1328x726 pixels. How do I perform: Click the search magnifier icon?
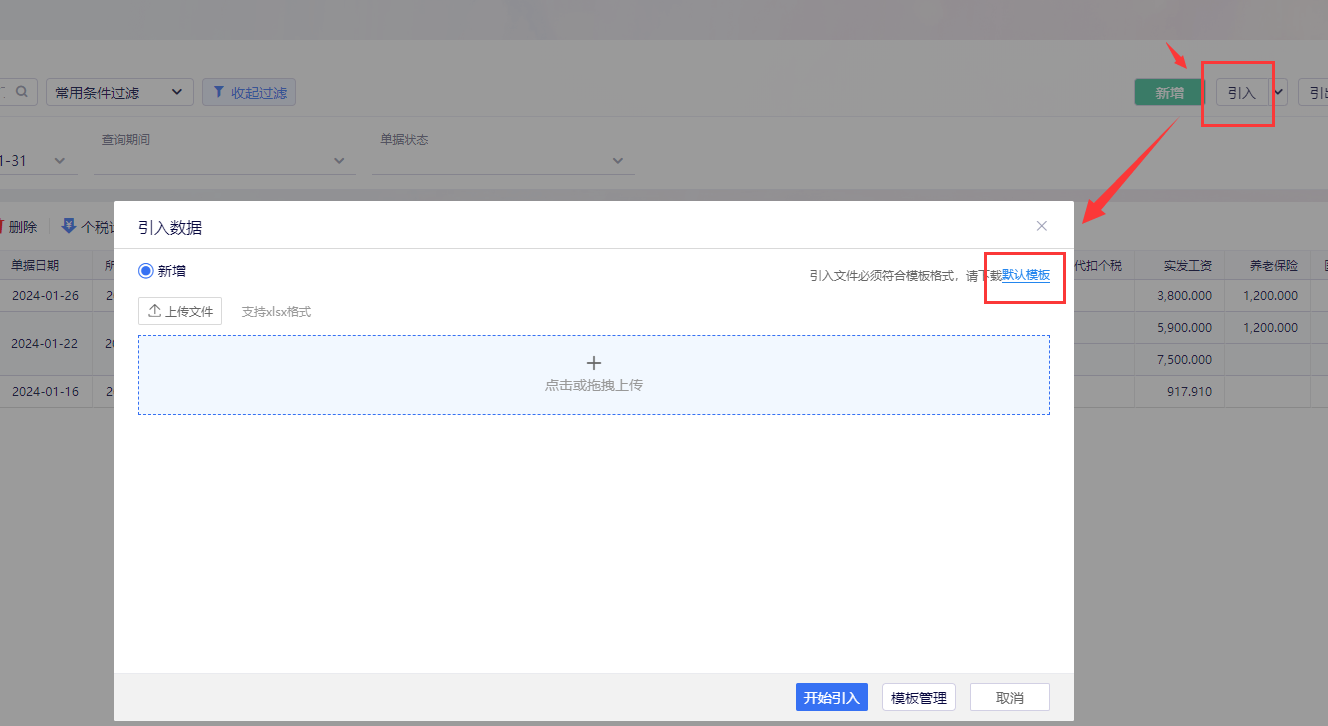click(22, 92)
